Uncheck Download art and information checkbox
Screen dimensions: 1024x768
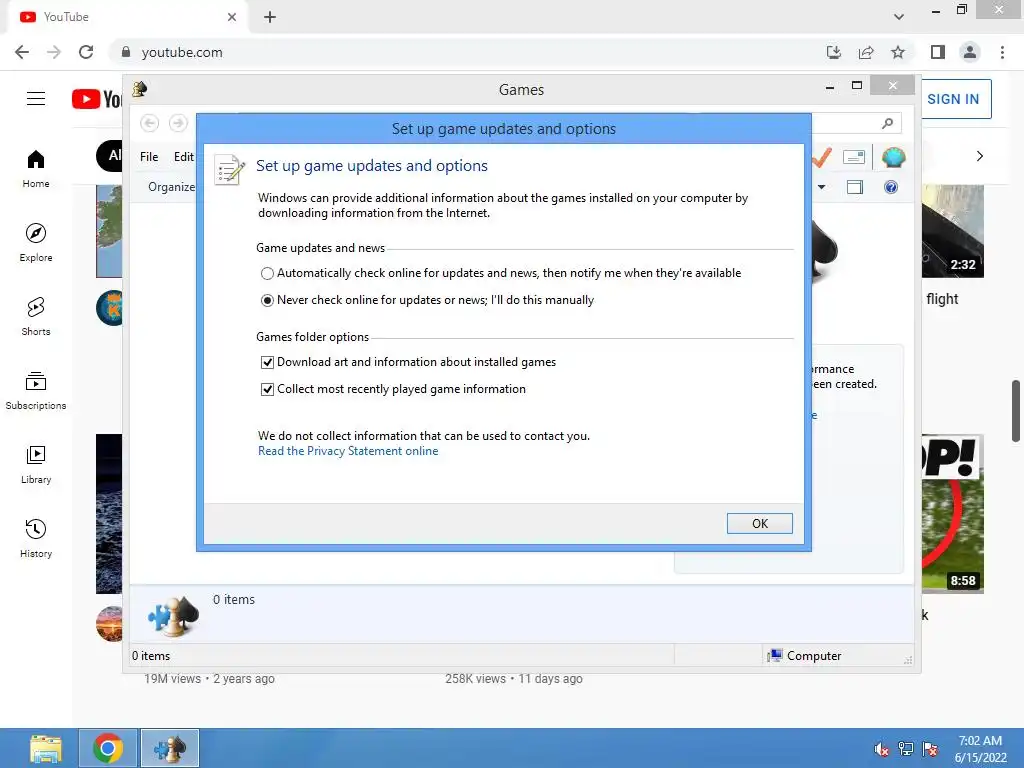point(267,362)
